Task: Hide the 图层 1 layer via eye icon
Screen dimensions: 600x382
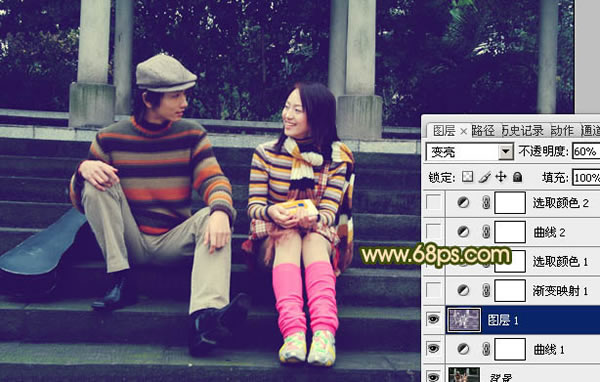Action: click(x=433, y=319)
